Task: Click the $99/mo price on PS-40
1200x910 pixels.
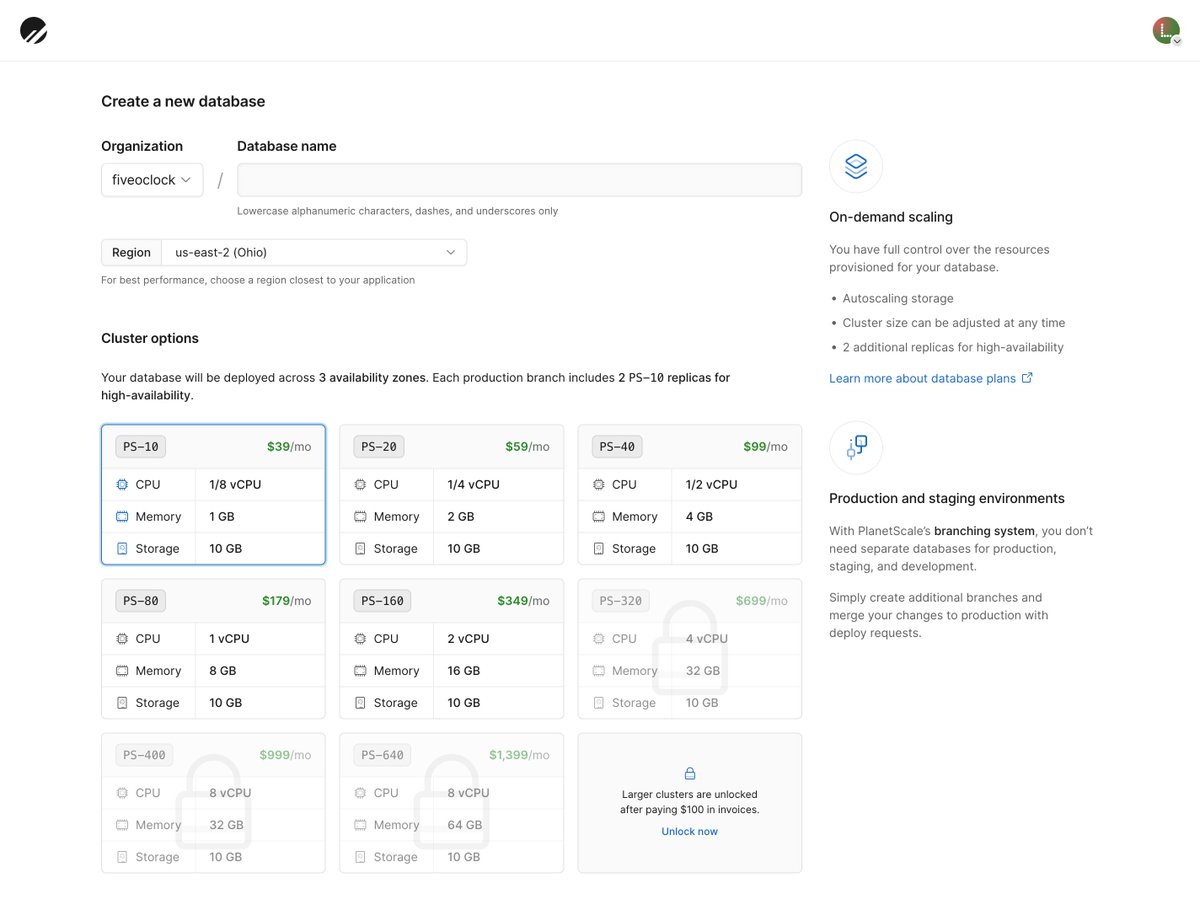Action: pos(765,447)
